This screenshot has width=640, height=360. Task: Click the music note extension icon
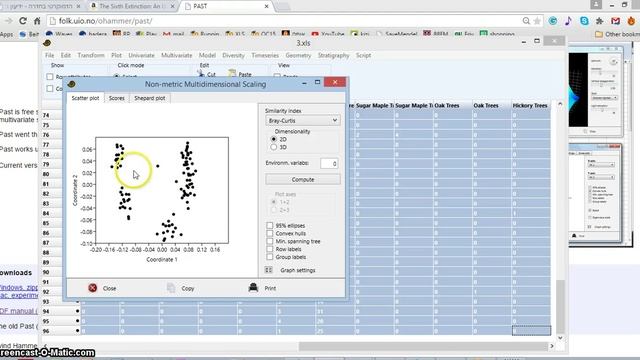(569, 21)
